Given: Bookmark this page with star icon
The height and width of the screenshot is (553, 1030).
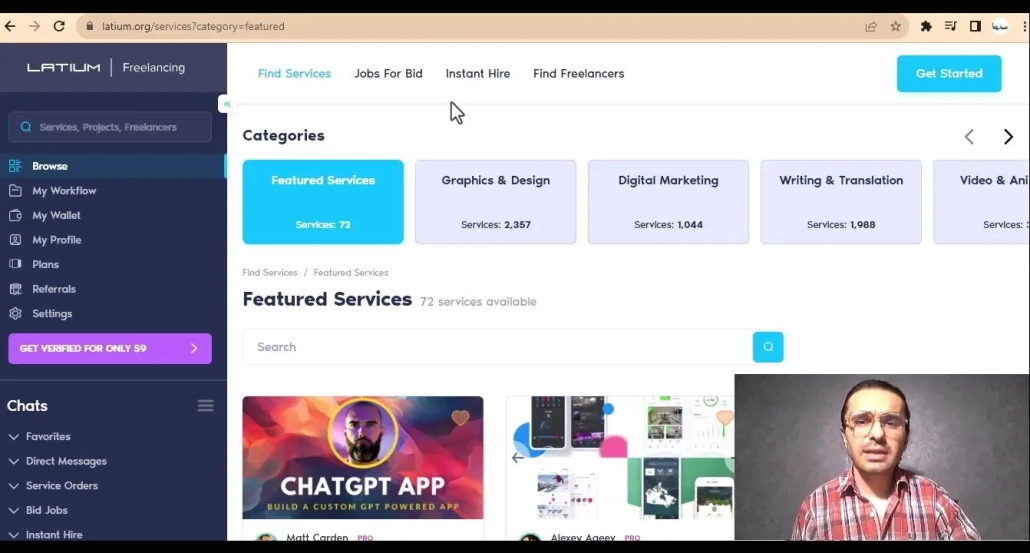Looking at the screenshot, I should tap(896, 26).
